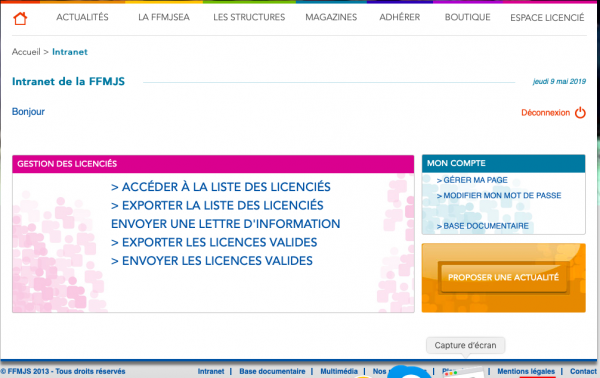
Task: Click the footer Intranet link
Action: click(x=211, y=371)
